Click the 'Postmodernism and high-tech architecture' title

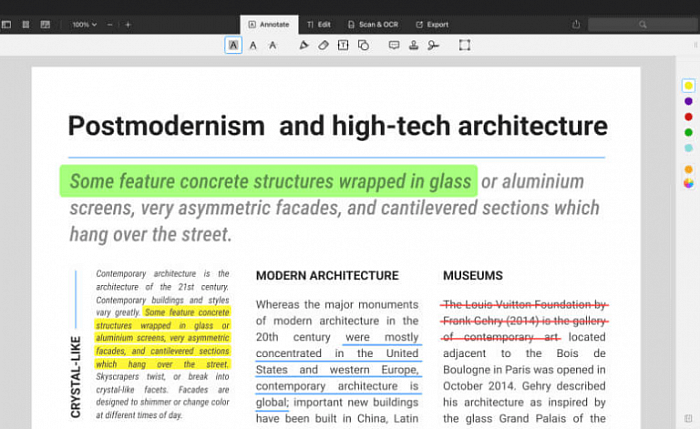click(x=338, y=126)
